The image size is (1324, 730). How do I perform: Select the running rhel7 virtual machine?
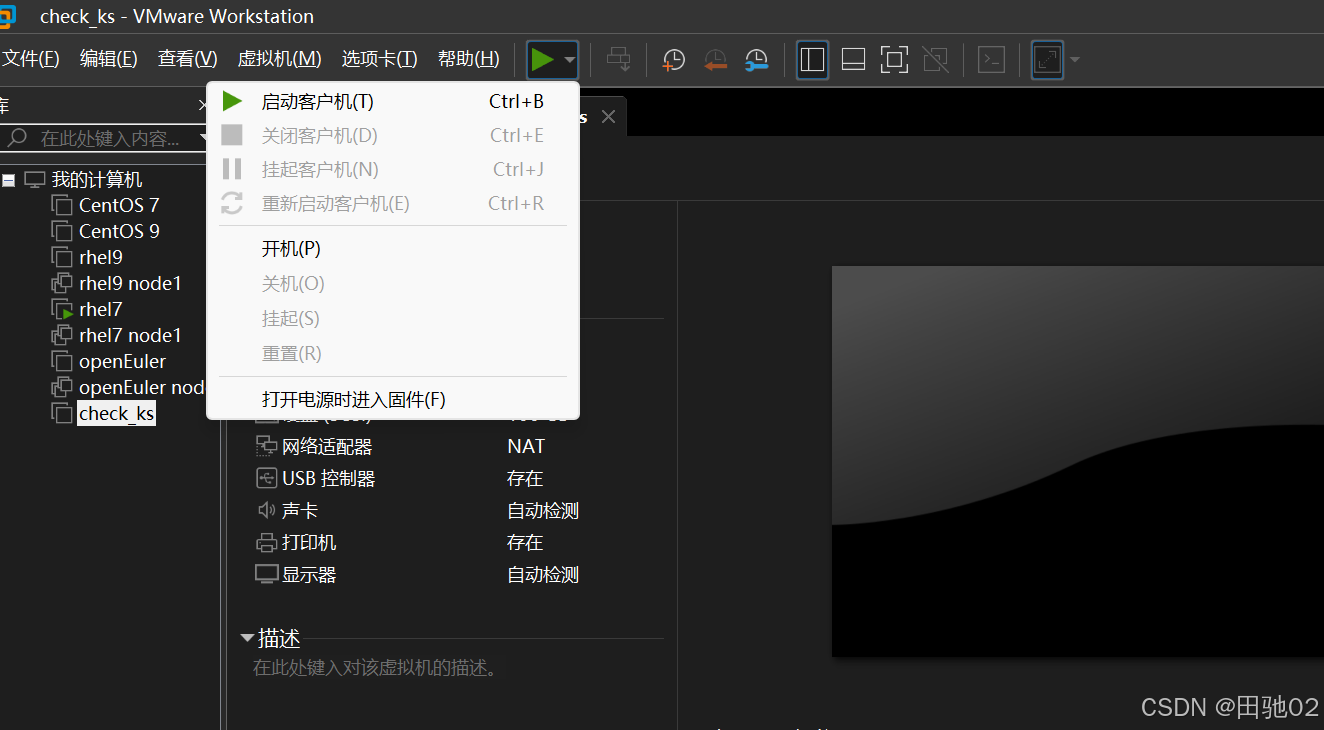pos(100,309)
